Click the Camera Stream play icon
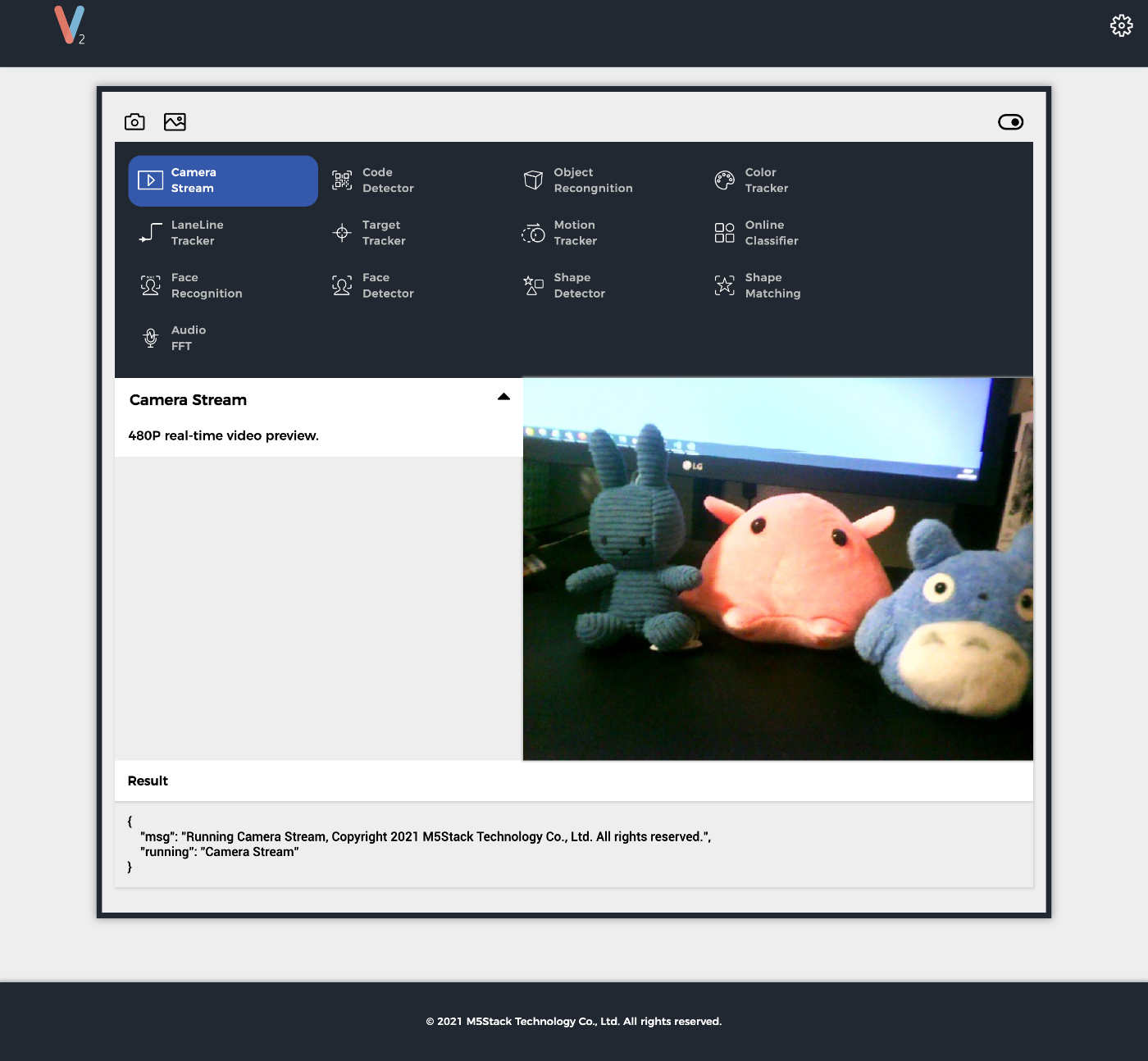Image resolution: width=1148 pixels, height=1061 pixels. [150, 180]
